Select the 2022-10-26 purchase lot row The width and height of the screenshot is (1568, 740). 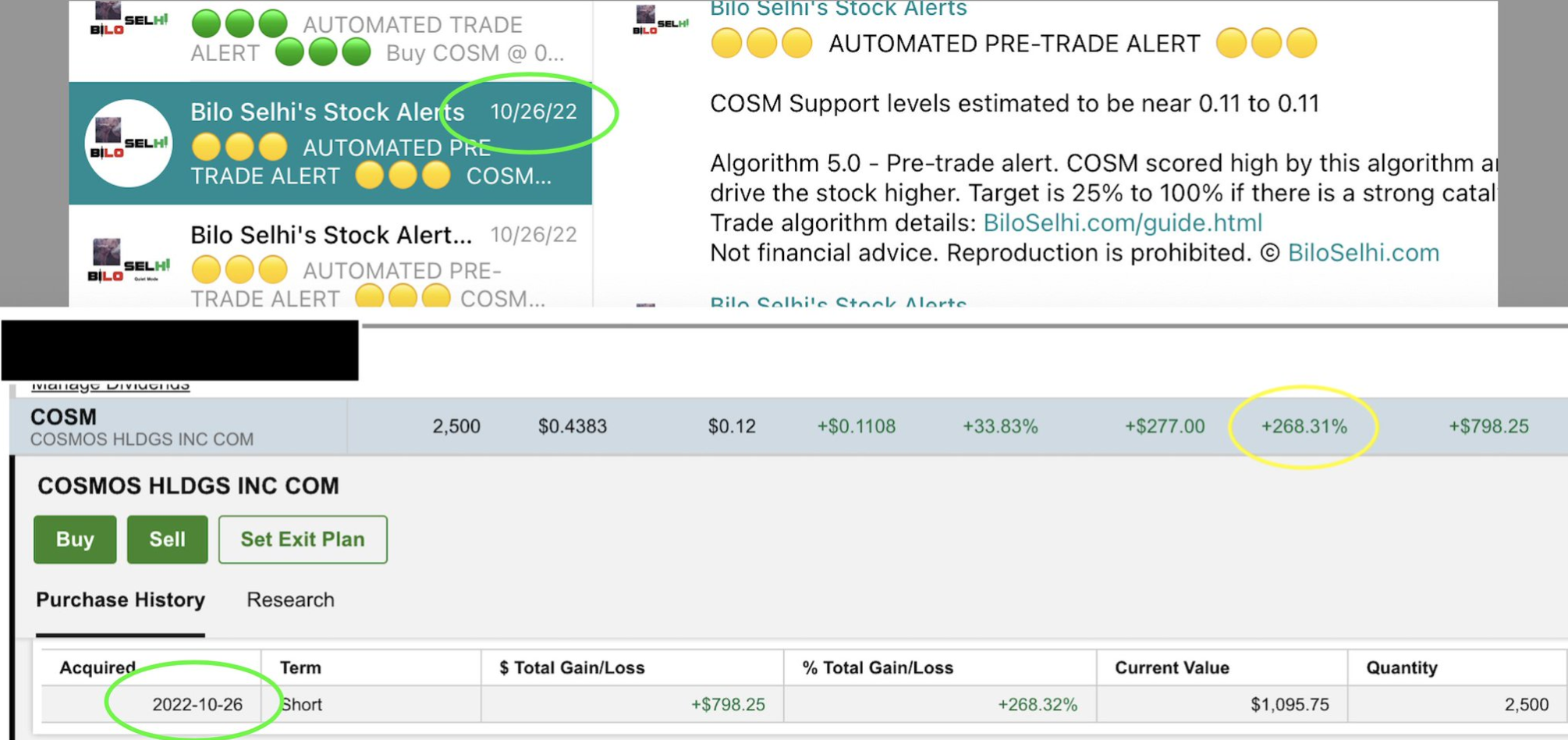pos(624,704)
